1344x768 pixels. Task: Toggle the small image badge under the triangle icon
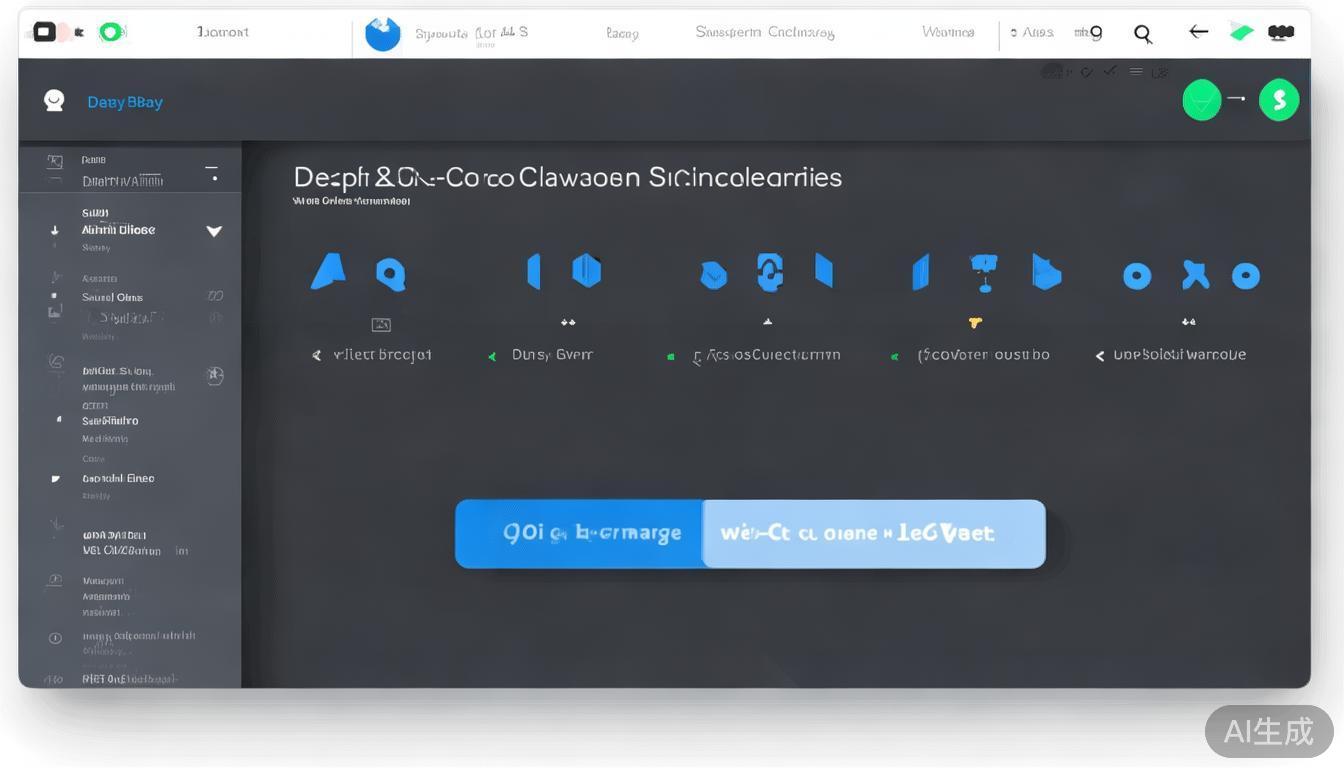(x=381, y=324)
